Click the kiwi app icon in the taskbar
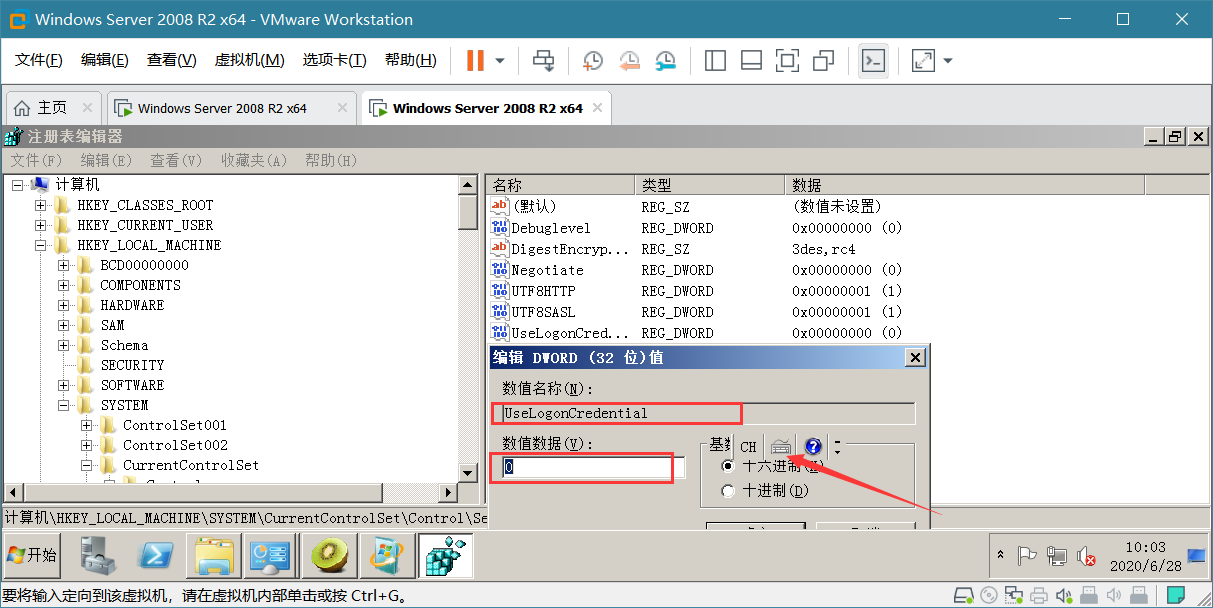Viewport: 1213px width, 608px height. 329,555
